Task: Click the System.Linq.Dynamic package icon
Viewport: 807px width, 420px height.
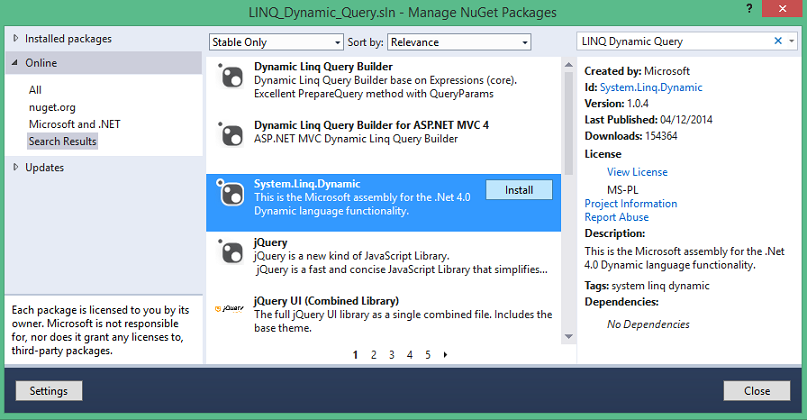Action: [231, 193]
